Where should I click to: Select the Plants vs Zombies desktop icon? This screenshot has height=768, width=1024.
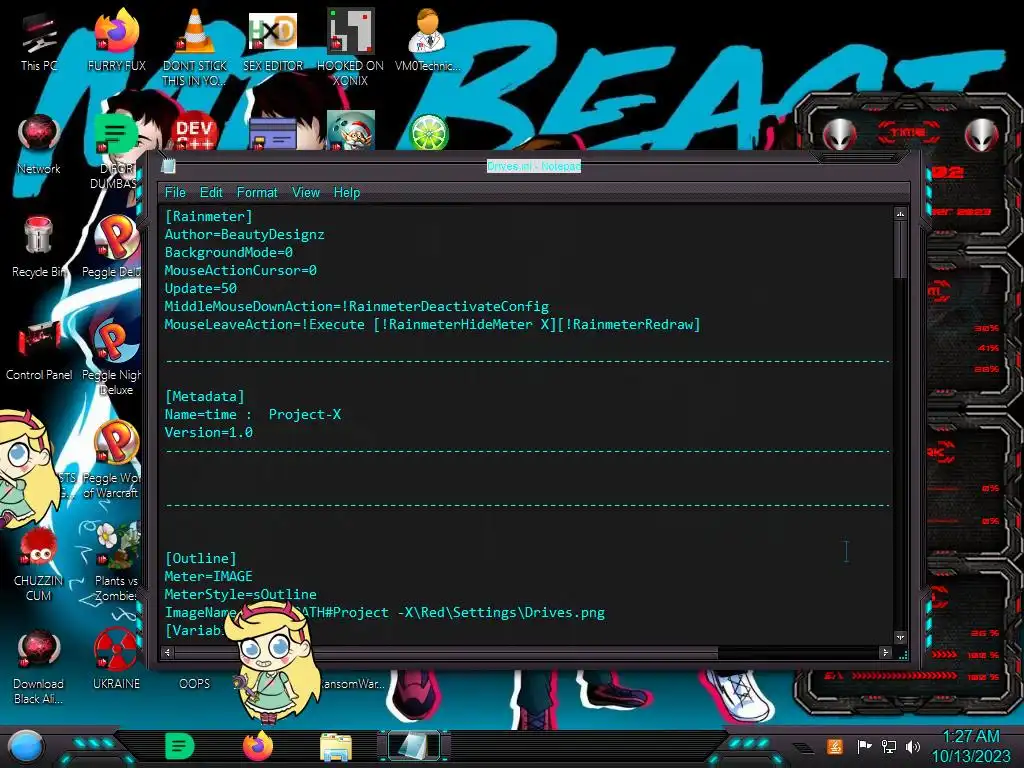click(116, 563)
